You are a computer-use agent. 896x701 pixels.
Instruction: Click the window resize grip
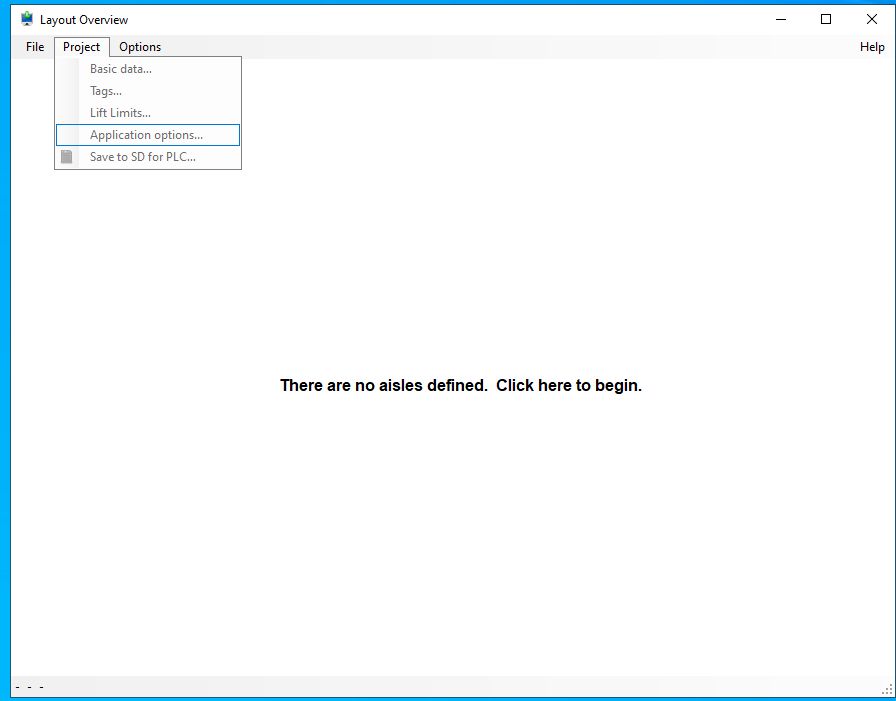[887, 690]
